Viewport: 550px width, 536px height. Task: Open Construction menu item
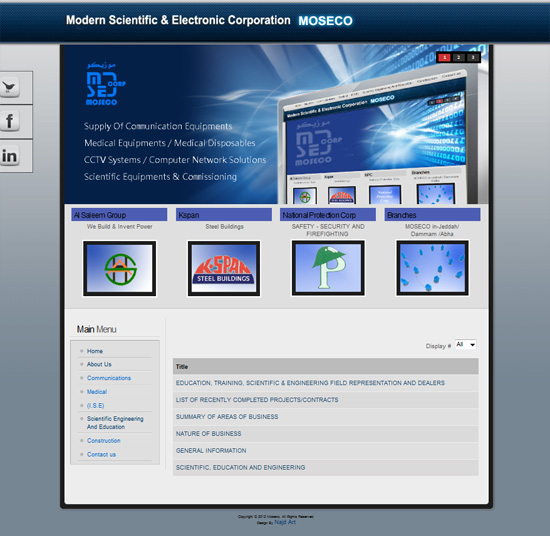coord(103,441)
